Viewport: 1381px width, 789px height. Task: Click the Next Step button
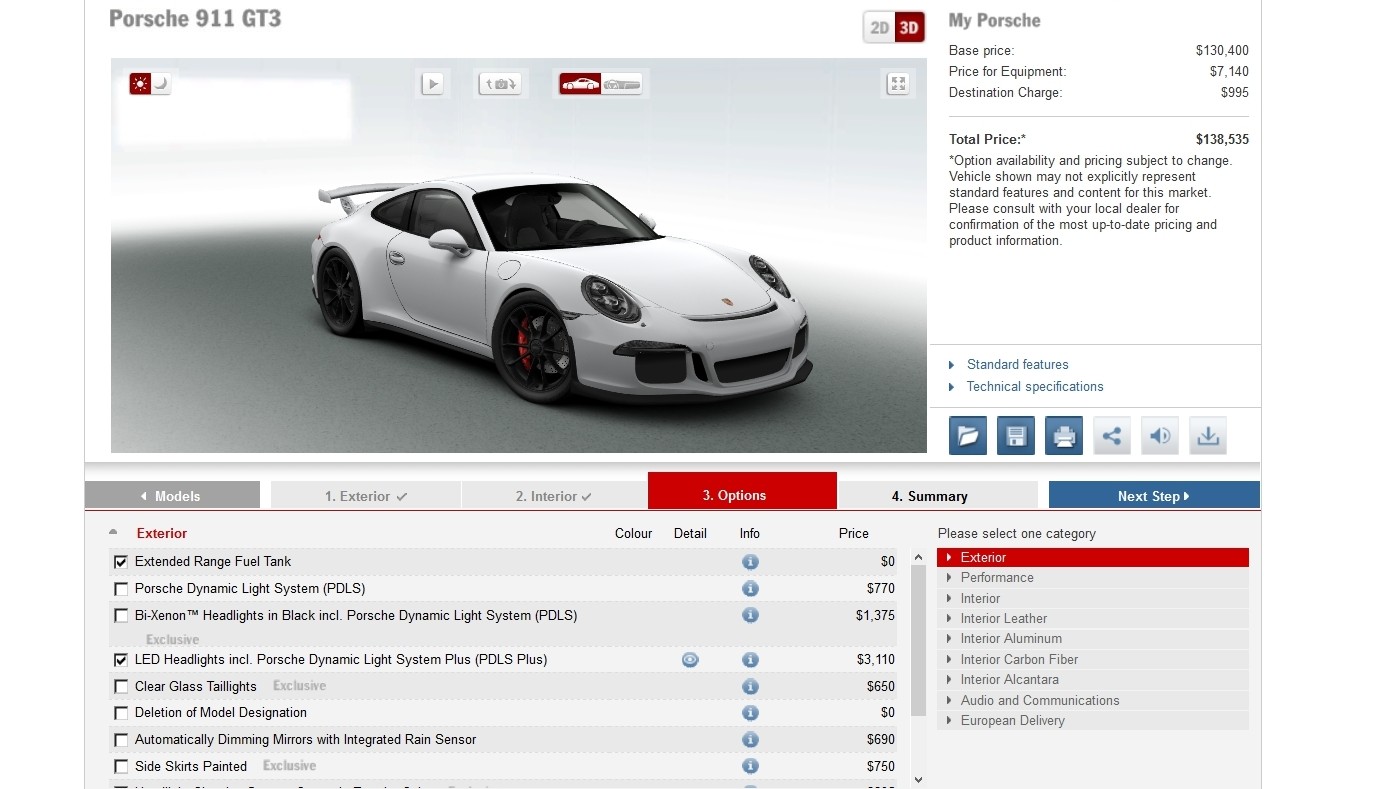(x=1154, y=496)
